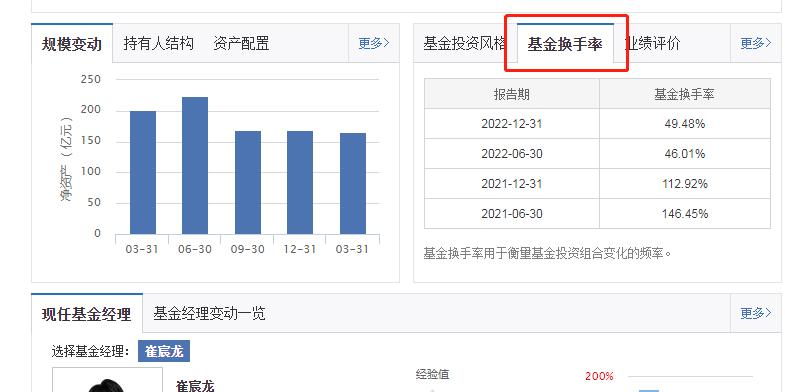Image resolution: width=785 pixels, height=392 pixels.
Task: Open the 崔宸龙 manager name heading
Action: (x=195, y=386)
